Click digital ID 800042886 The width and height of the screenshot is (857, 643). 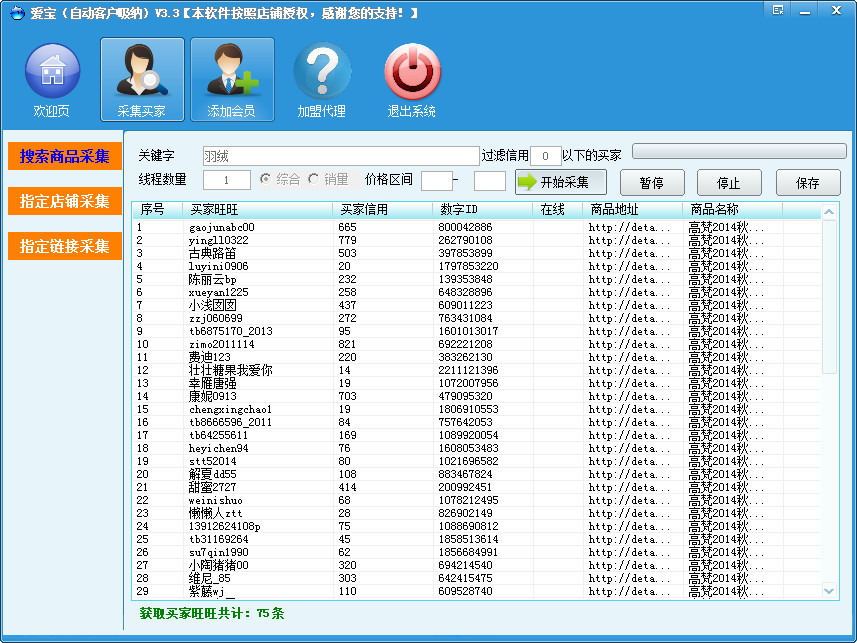tap(465, 227)
